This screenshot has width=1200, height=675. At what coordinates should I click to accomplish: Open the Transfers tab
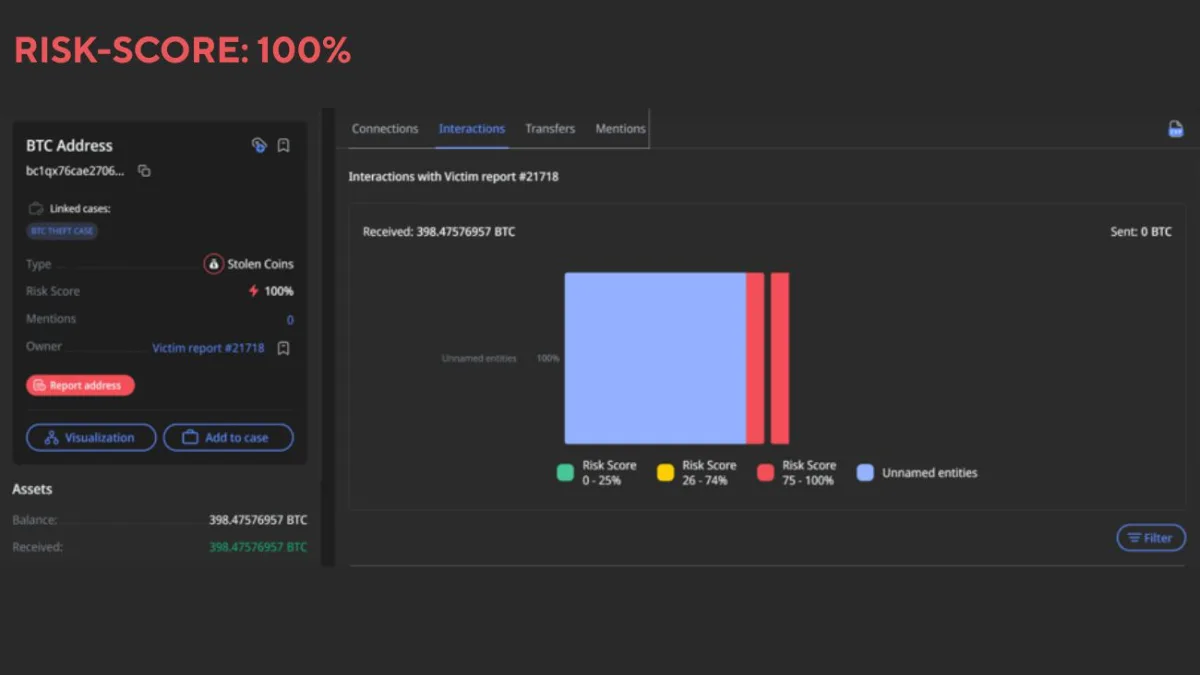(550, 129)
